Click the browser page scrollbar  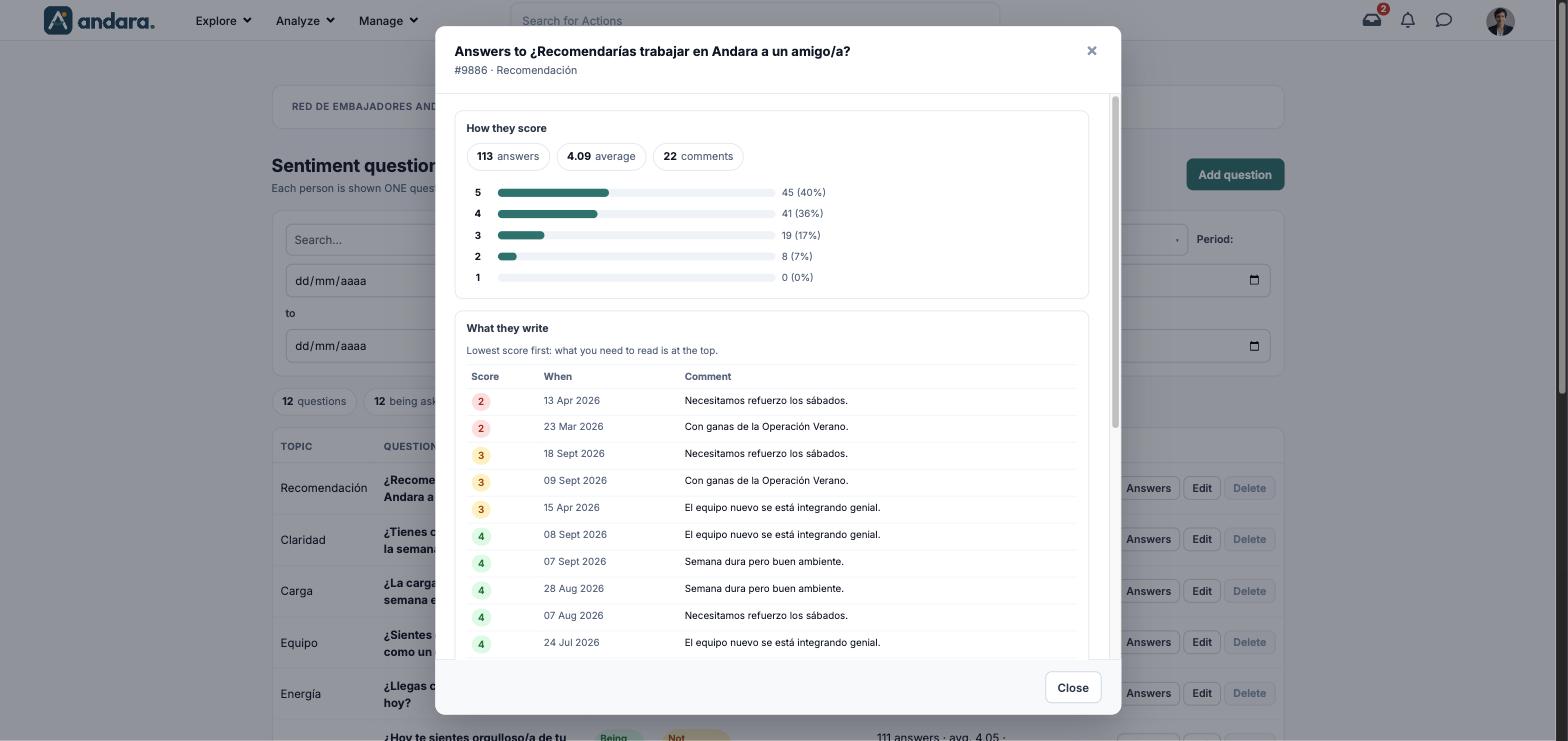[x=1563, y=200]
